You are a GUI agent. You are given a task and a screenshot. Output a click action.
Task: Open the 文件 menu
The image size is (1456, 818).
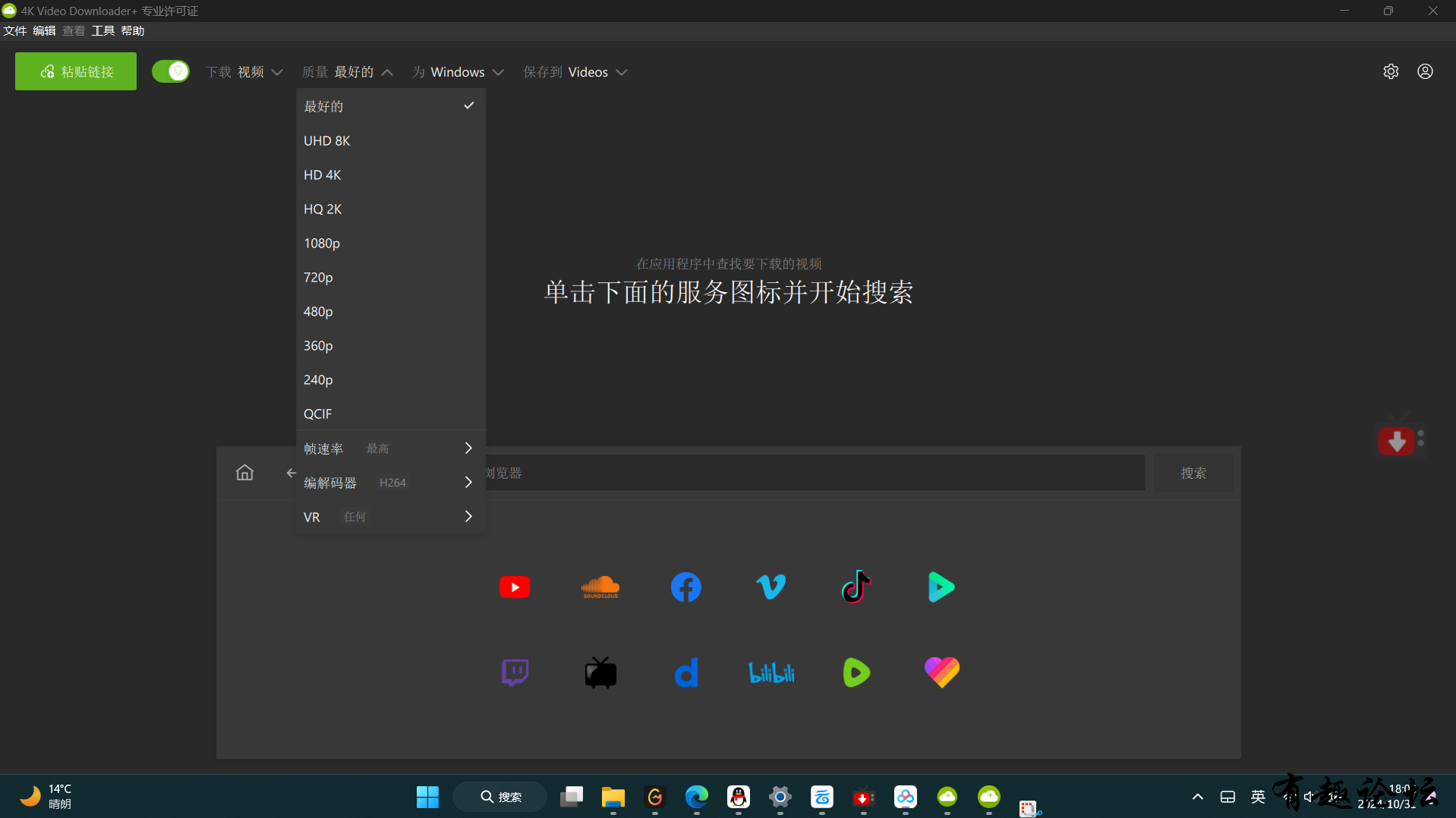(14, 30)
